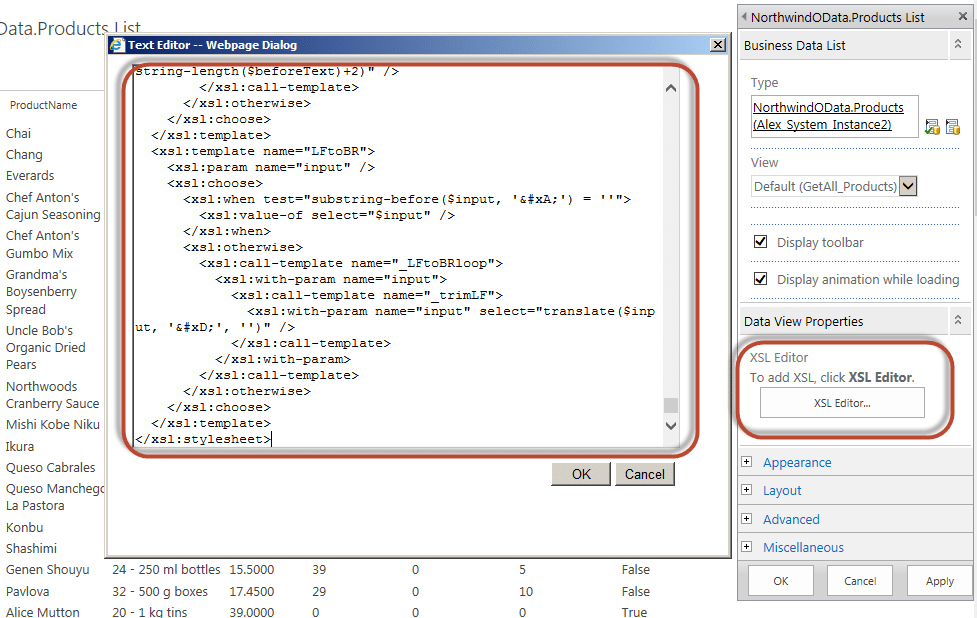The height and width of the screenshot is (618, 977).
Task: Click the True value in Alice Mutton row
Action: [634, 612]
